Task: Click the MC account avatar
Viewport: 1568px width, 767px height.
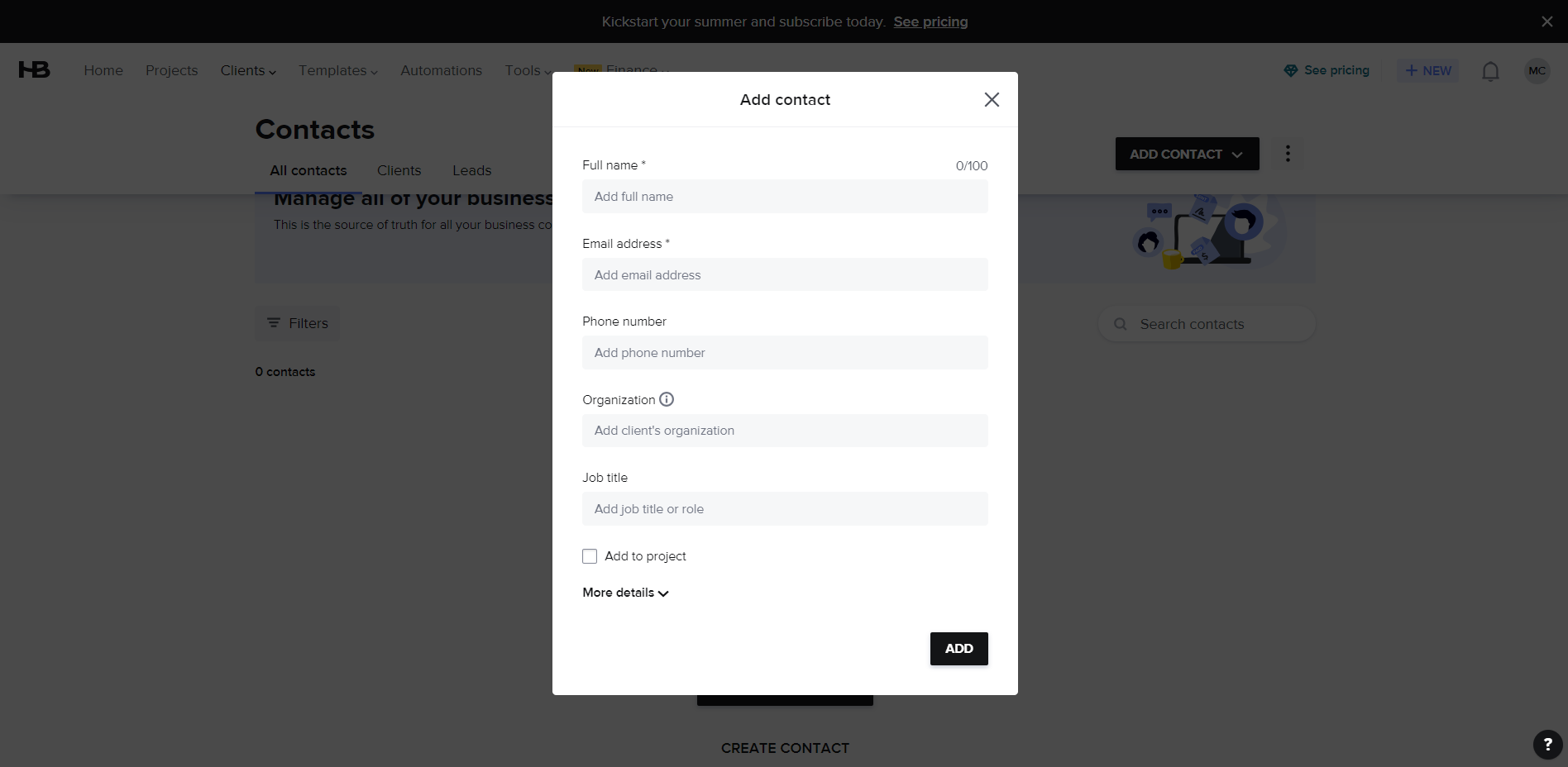Action: click(x=1537, y=71)
